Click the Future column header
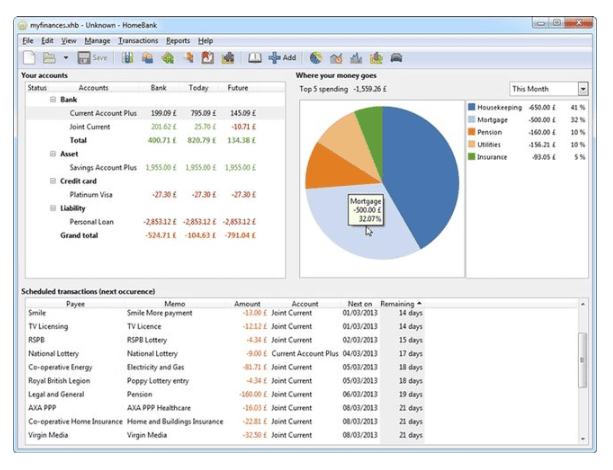The height and width of the screenshot is (470, 613). pos(238,88)
